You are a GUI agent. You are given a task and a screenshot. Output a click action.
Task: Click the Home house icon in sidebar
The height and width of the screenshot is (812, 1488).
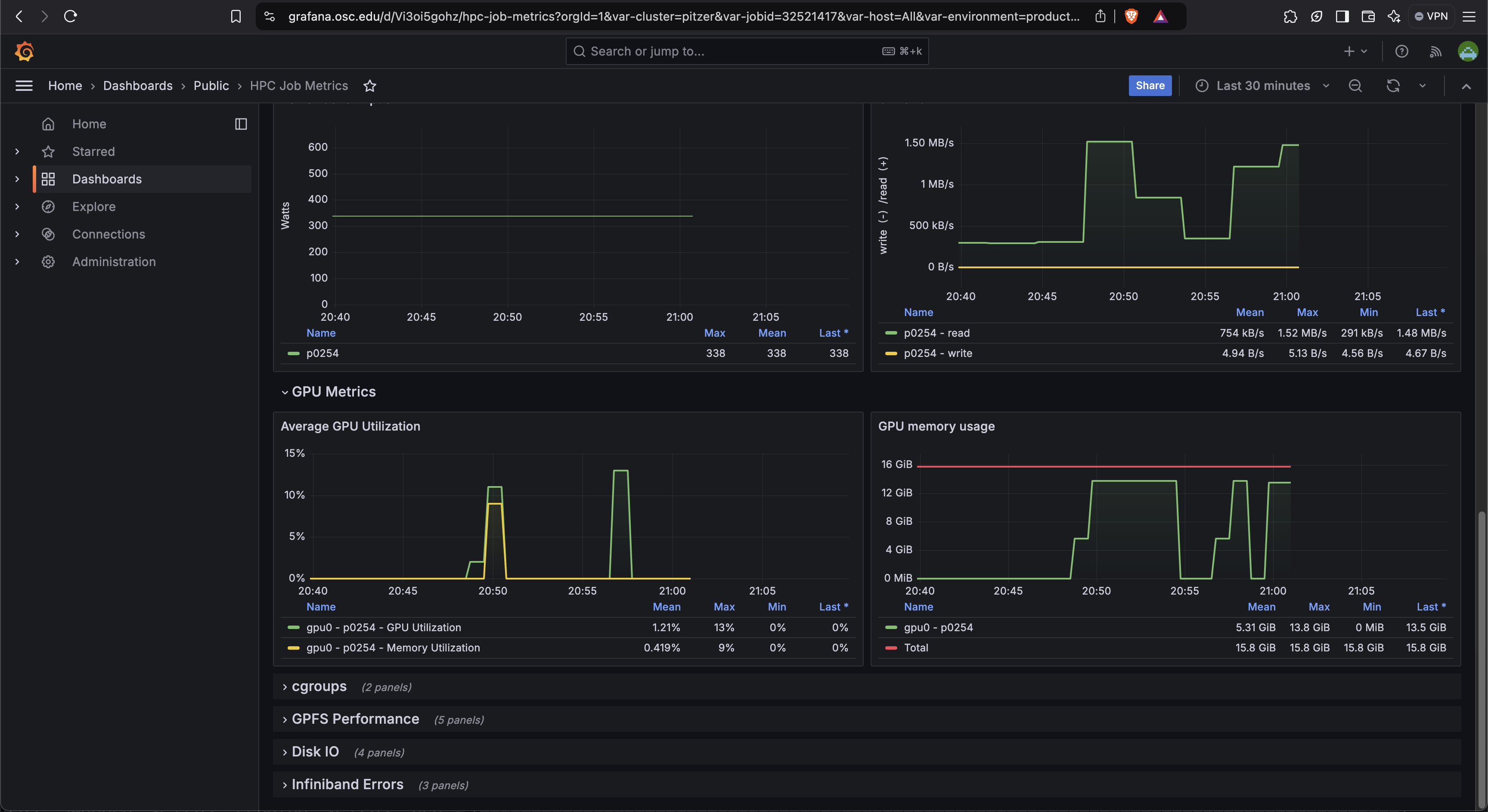(x=48, y=124)
